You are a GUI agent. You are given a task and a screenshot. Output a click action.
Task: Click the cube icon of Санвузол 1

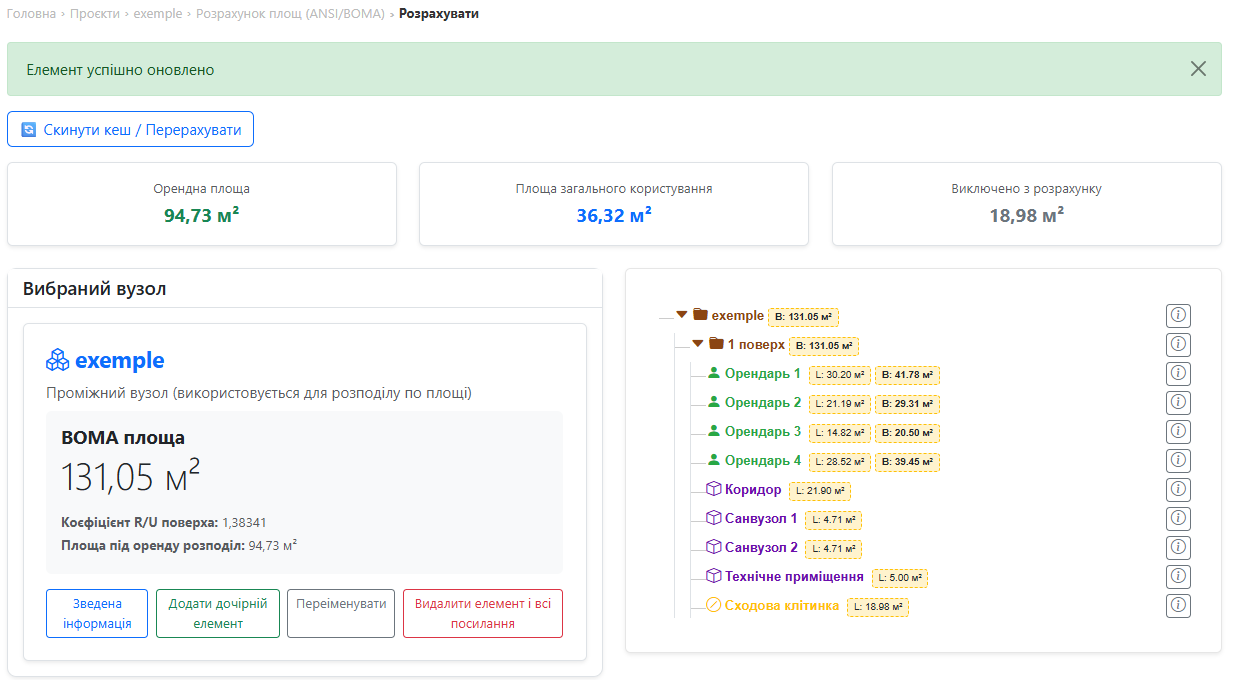coord(714,518)
